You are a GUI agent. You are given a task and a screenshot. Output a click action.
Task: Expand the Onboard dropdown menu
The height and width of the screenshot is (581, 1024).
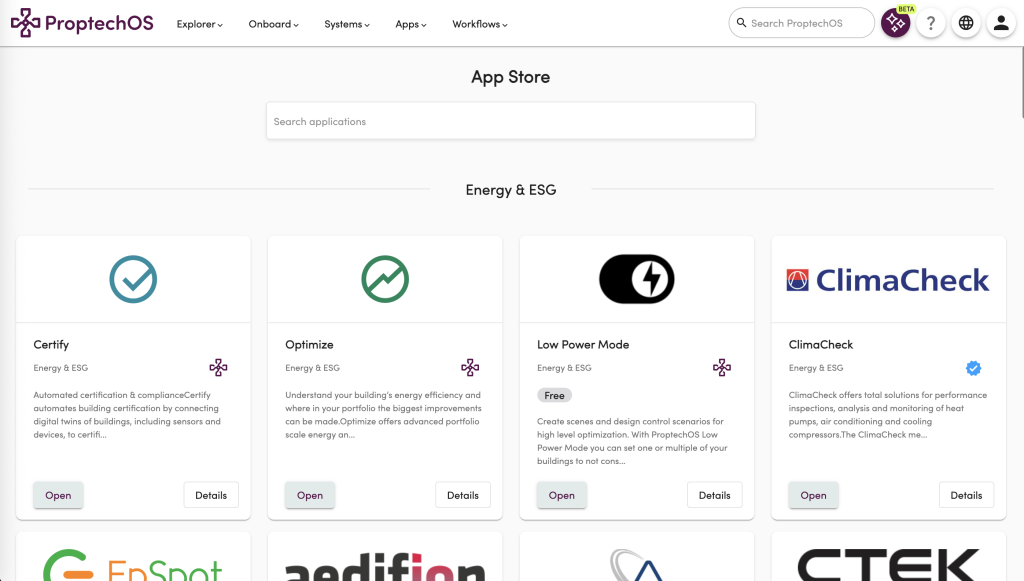273,24
